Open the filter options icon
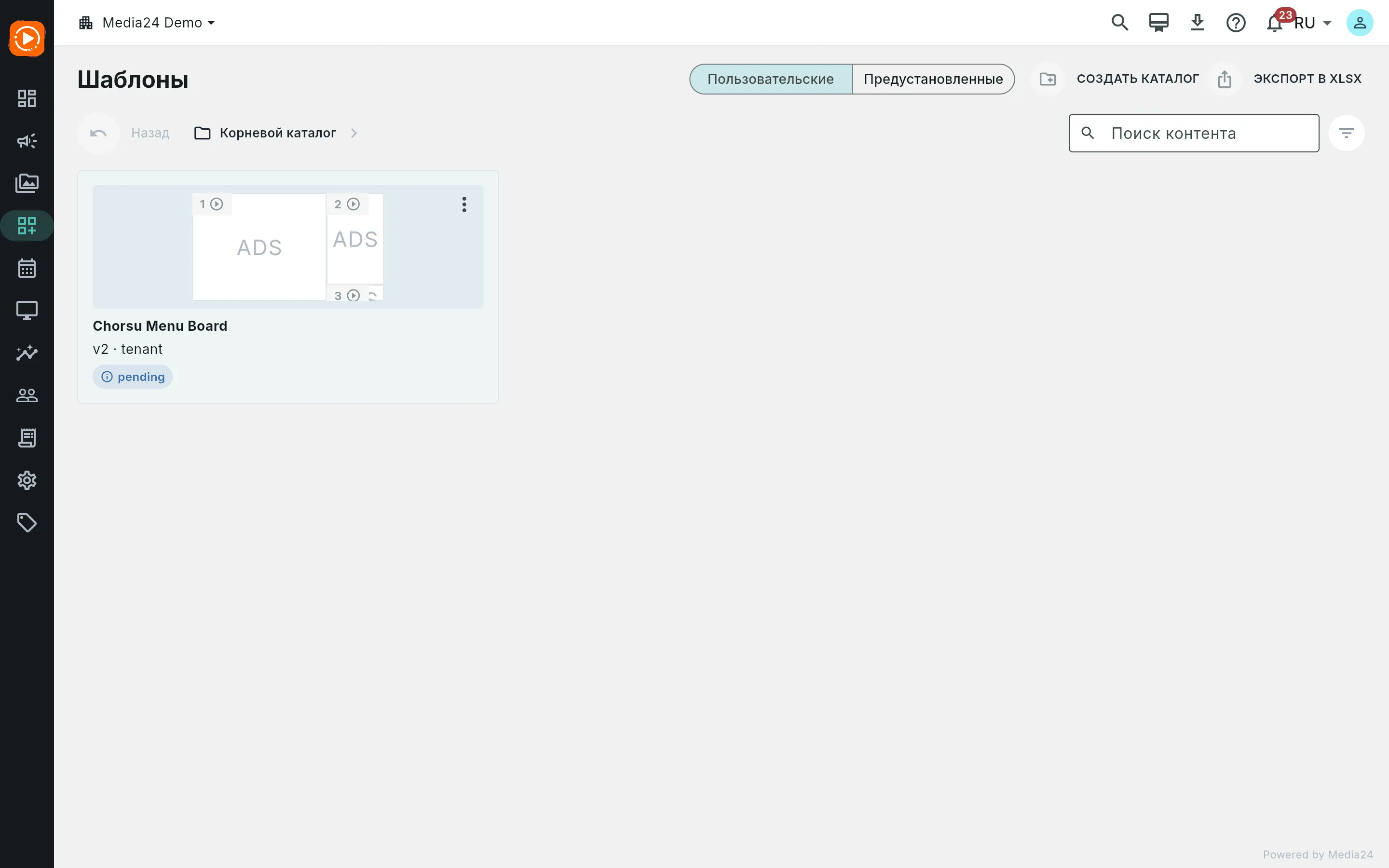 click(1347, 133)
